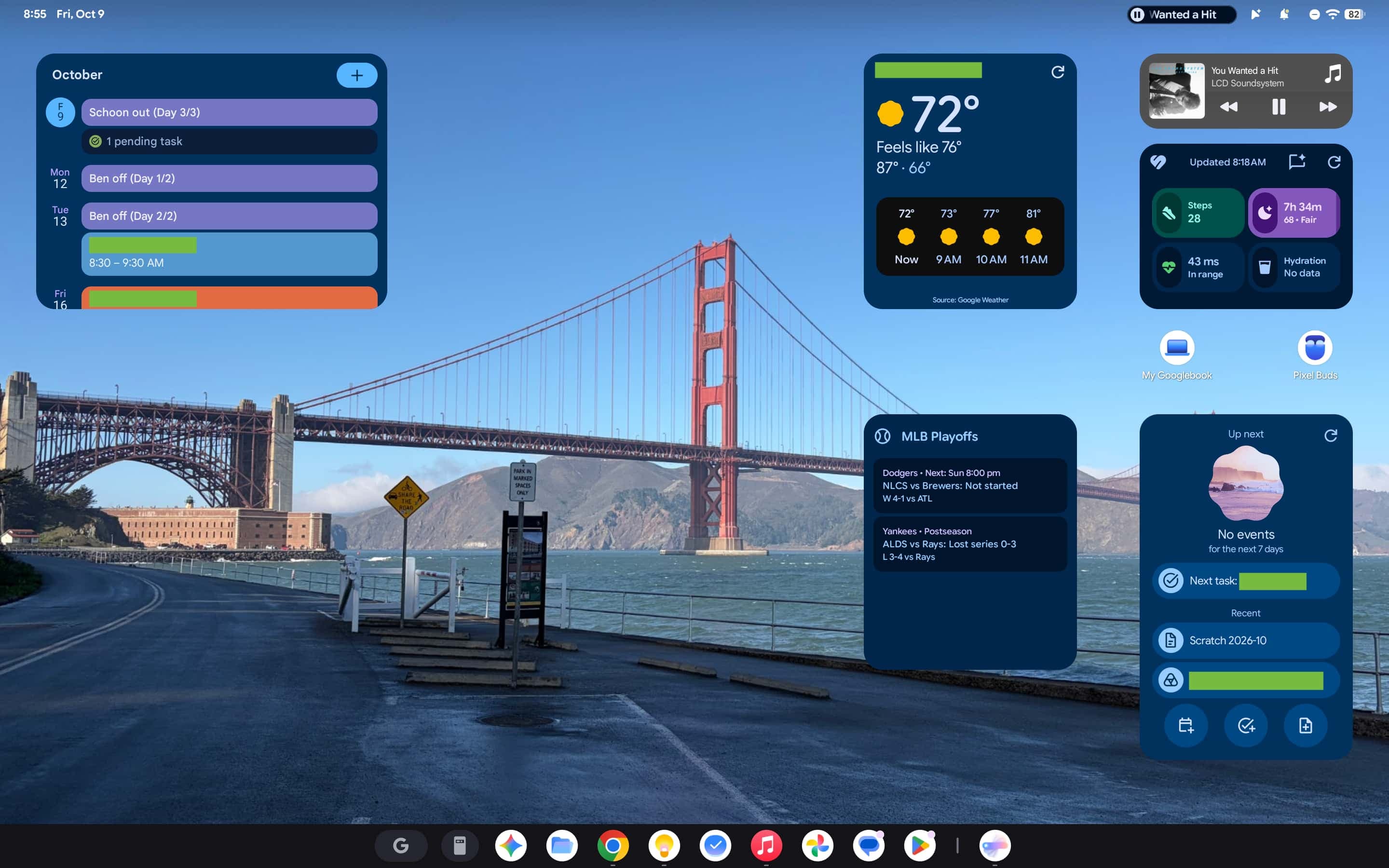
Task: Open the 7h 34m sleep tile
Action: tap(1294, 212)
